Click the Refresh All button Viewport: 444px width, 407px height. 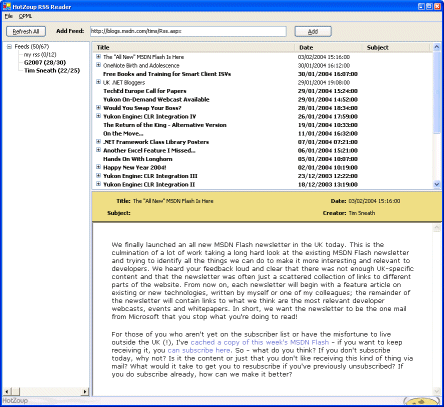tap(26, 32)
